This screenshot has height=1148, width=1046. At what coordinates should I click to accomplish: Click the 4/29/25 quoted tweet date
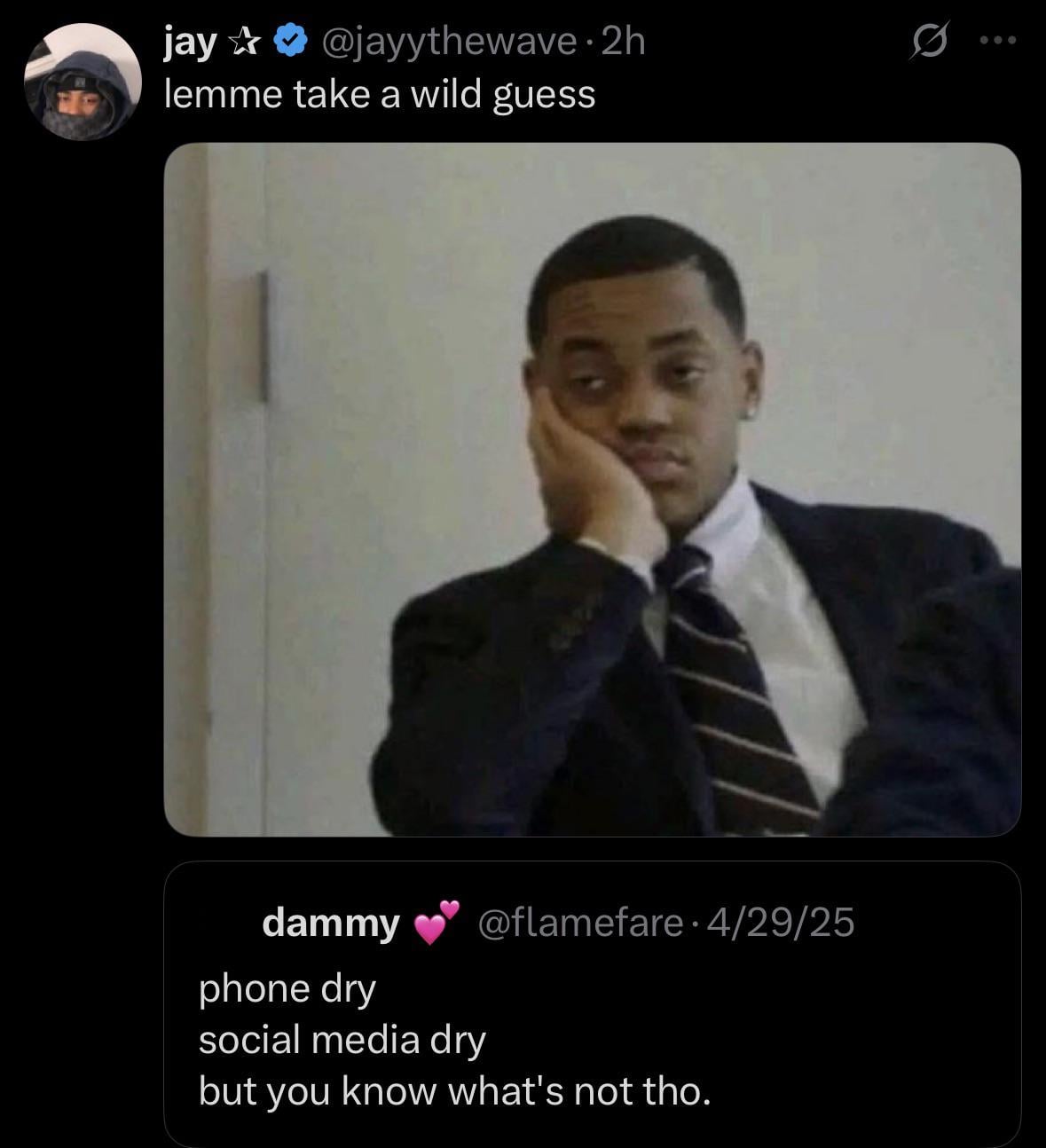click(775, 923)
